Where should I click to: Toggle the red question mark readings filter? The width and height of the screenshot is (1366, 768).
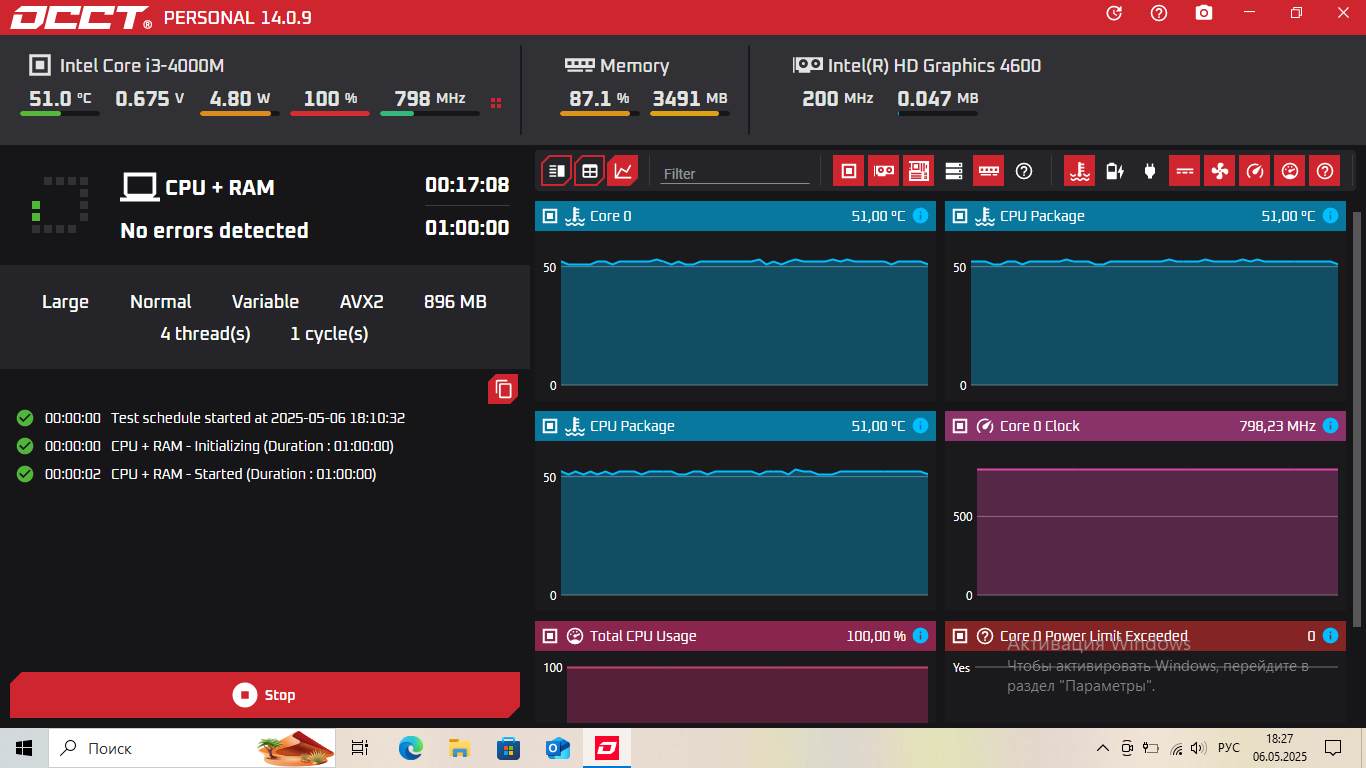point(1324,171)
